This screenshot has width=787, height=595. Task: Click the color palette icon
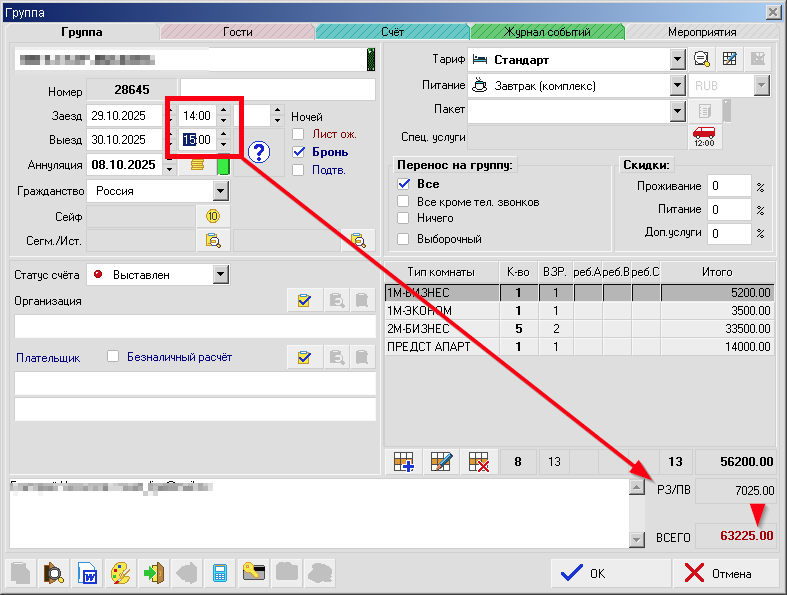[x=120, y=574]
